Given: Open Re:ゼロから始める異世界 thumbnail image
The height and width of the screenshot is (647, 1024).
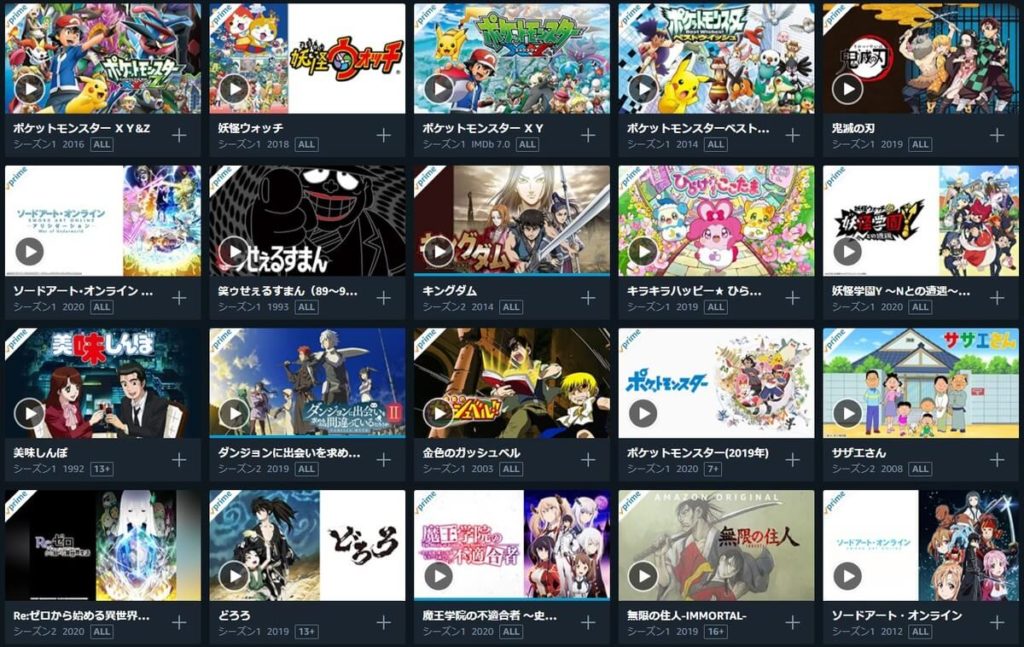Looking at the screenshot, I should coord(103,546).
